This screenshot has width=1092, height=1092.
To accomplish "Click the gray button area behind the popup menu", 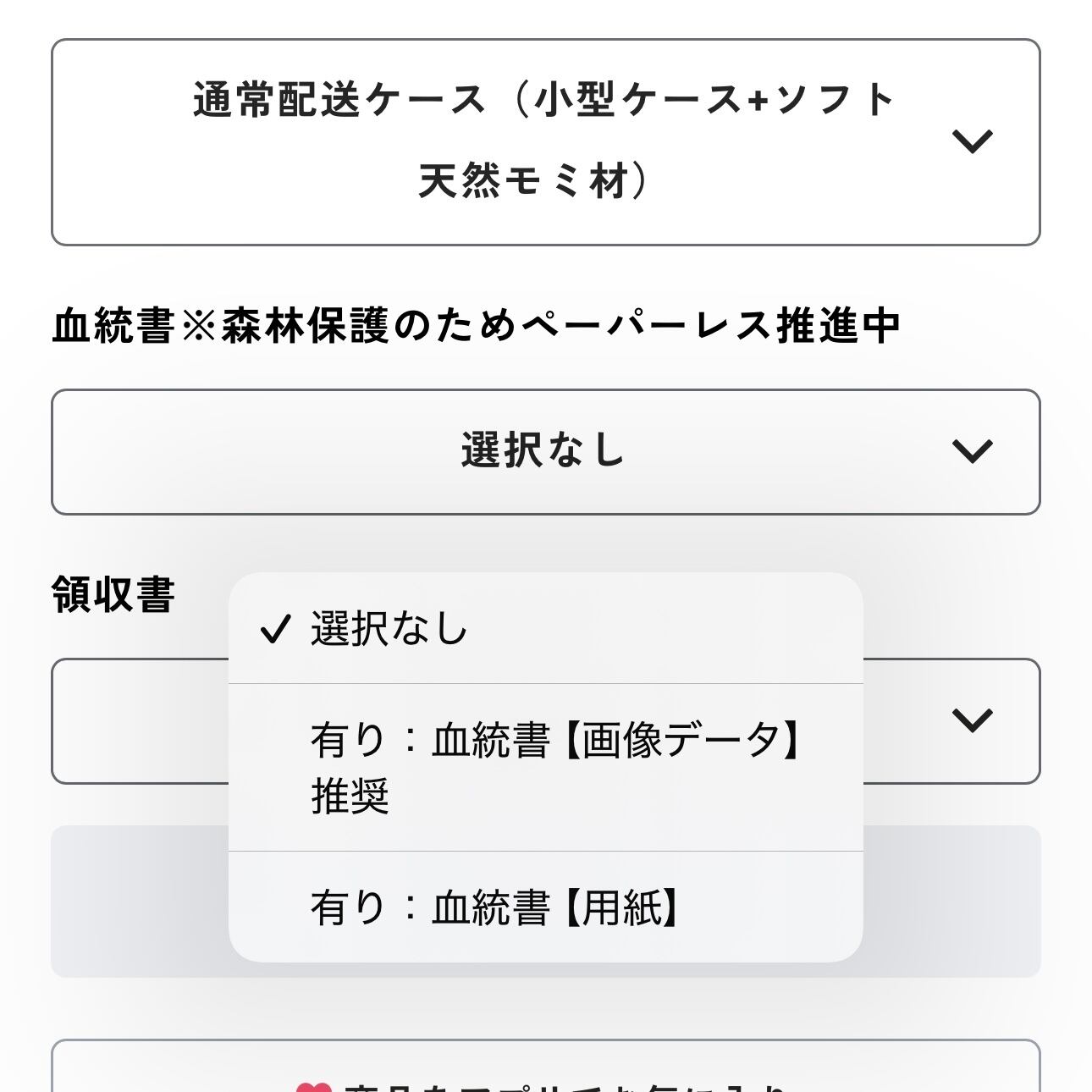I will [951, 902].
